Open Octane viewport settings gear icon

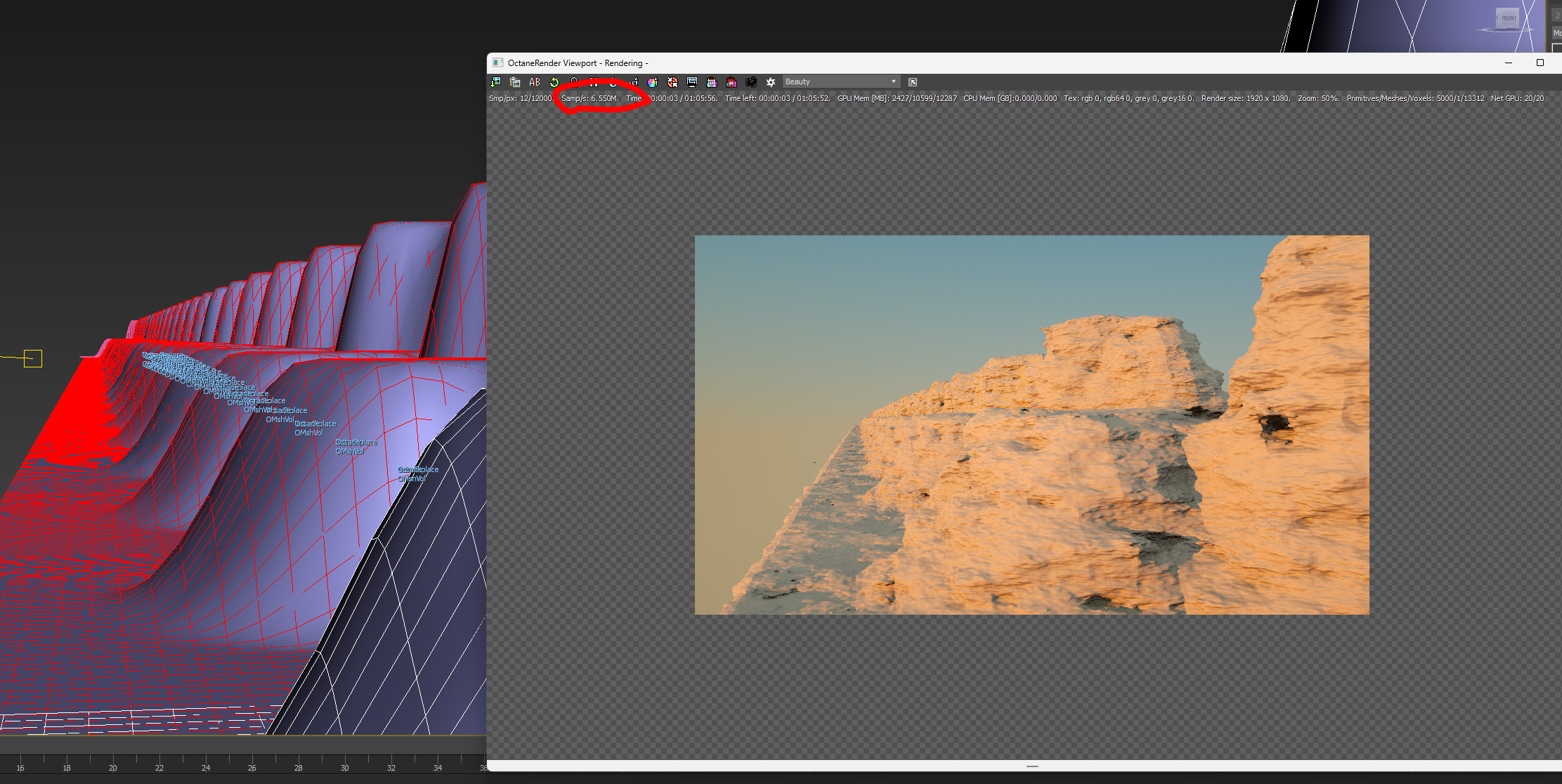[x=771, y=82]
